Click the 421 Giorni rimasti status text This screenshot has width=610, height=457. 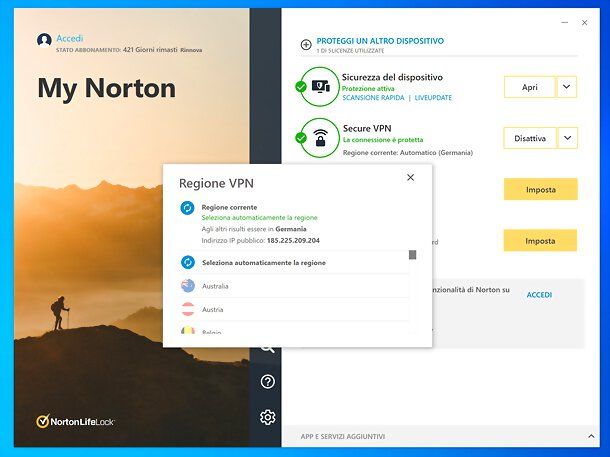click(x=150, y=50)
